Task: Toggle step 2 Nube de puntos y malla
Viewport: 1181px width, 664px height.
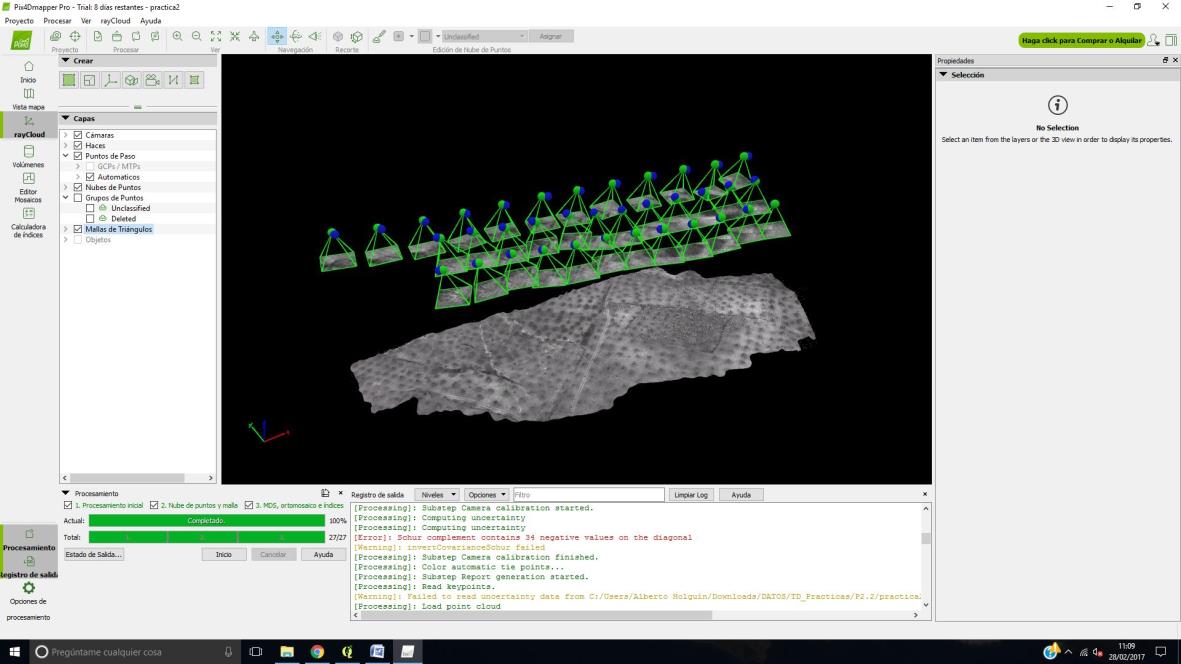Action: pos(154,505)
